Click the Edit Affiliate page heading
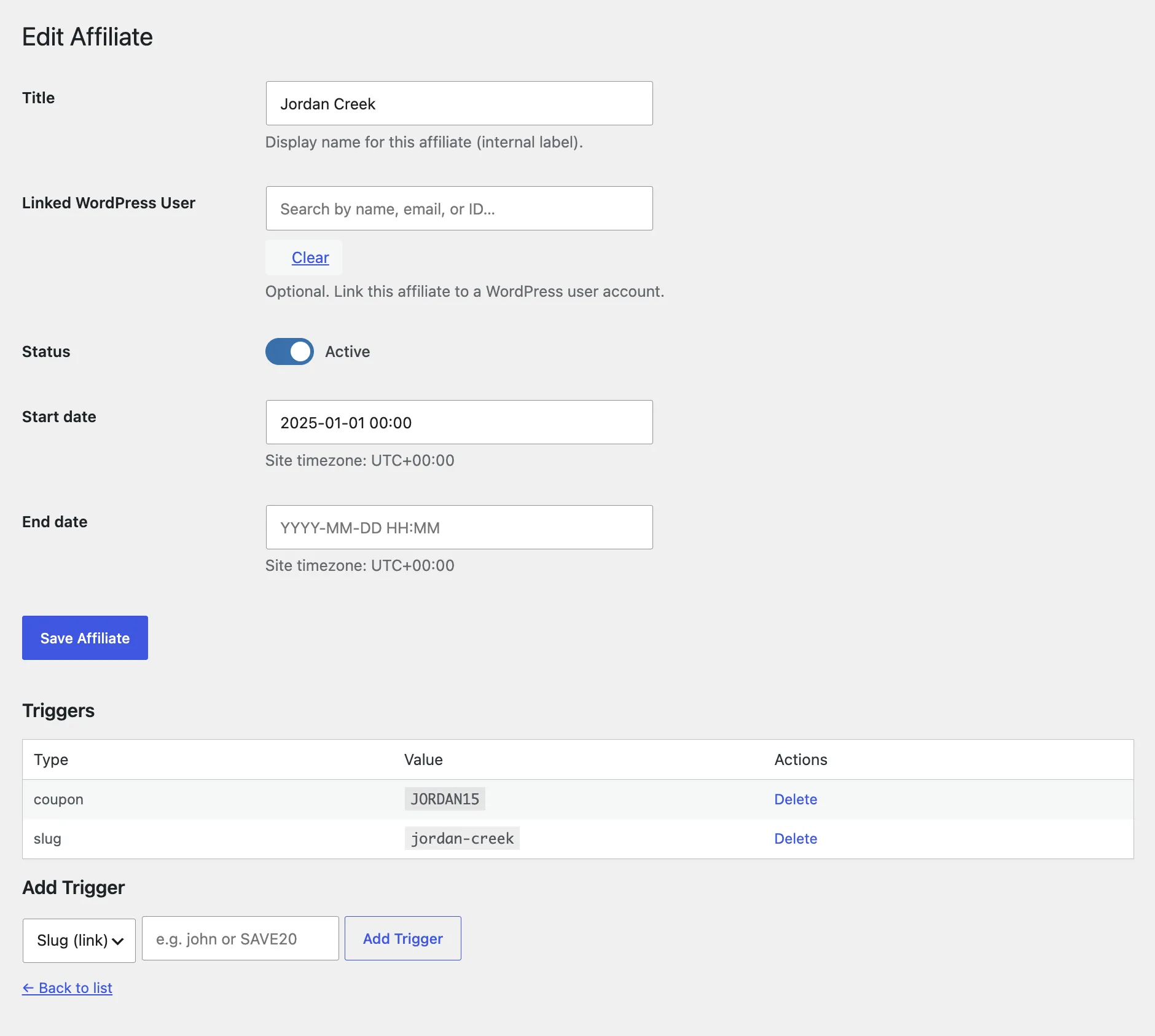The image size is (1155, 1036). (x=87, y=37)
